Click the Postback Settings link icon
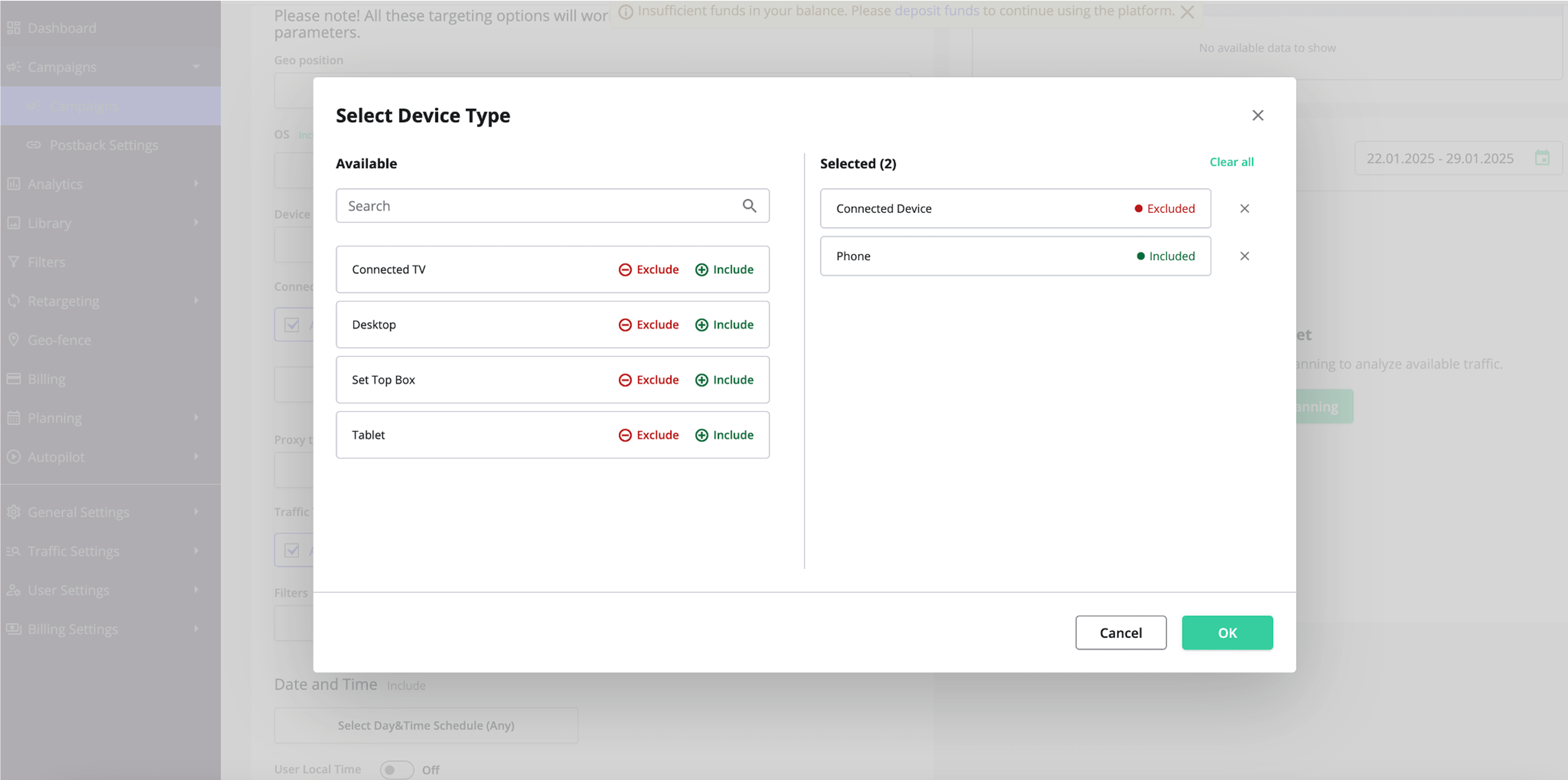1568x780 pixels. pos(33,145)
